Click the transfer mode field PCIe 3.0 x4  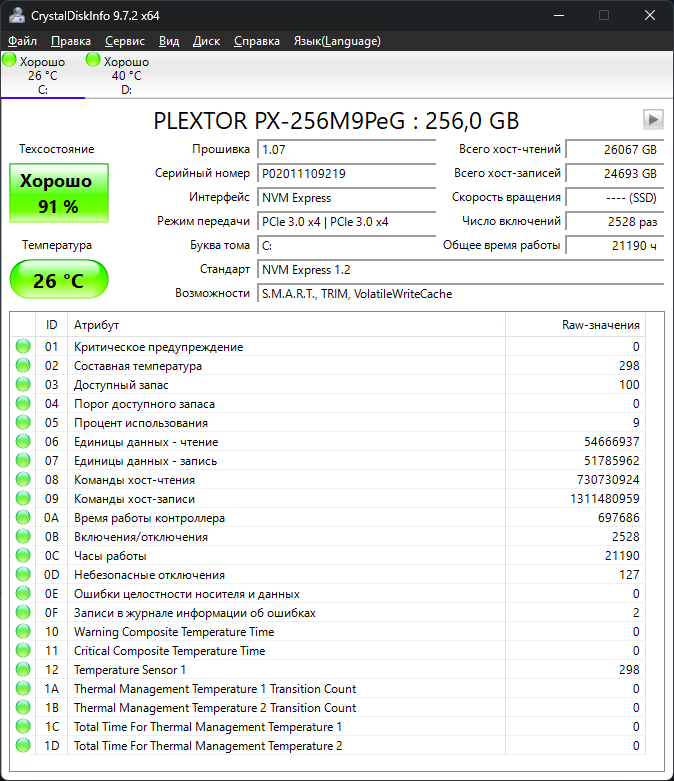click(346, 222)
